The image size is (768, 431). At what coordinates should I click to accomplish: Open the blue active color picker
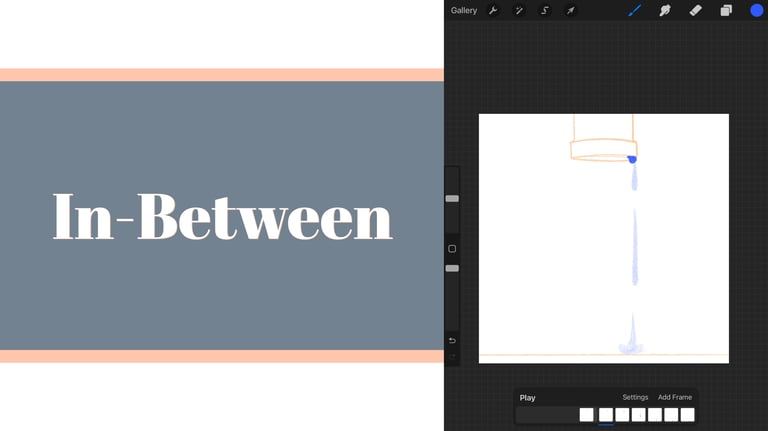[756, 10]
